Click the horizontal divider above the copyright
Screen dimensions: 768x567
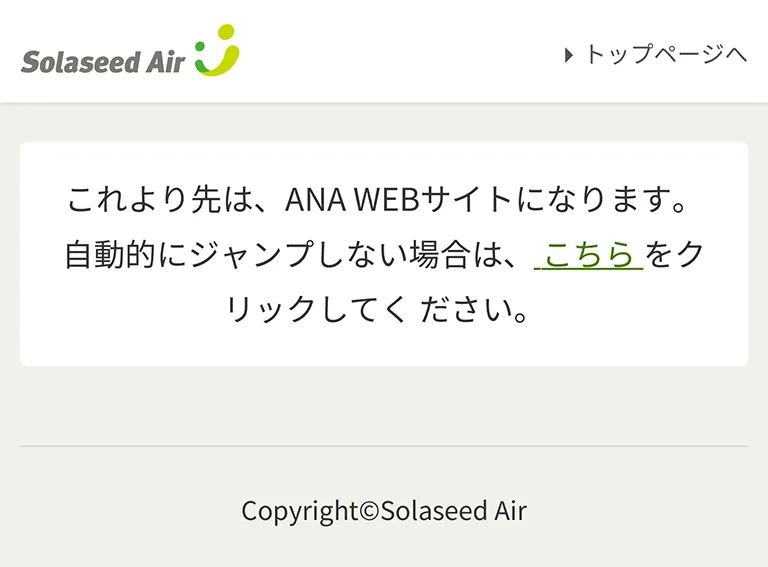coord(384,445)
